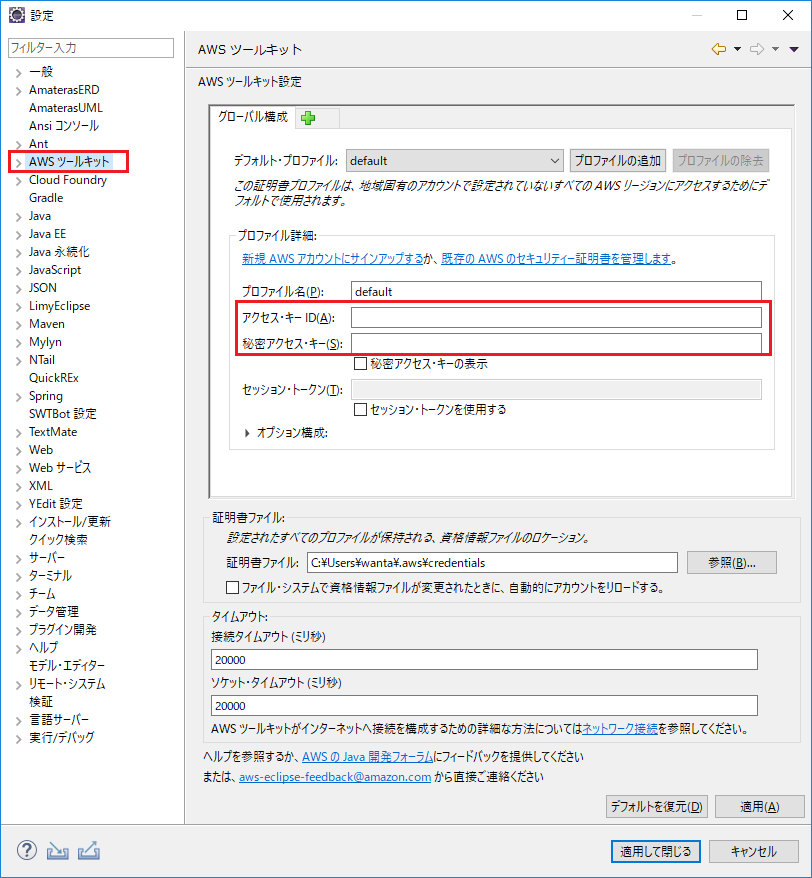Click the export preferences icon
Image resolution: width=812 pixels, height=878 pixels.
click(x=88, y=851)
